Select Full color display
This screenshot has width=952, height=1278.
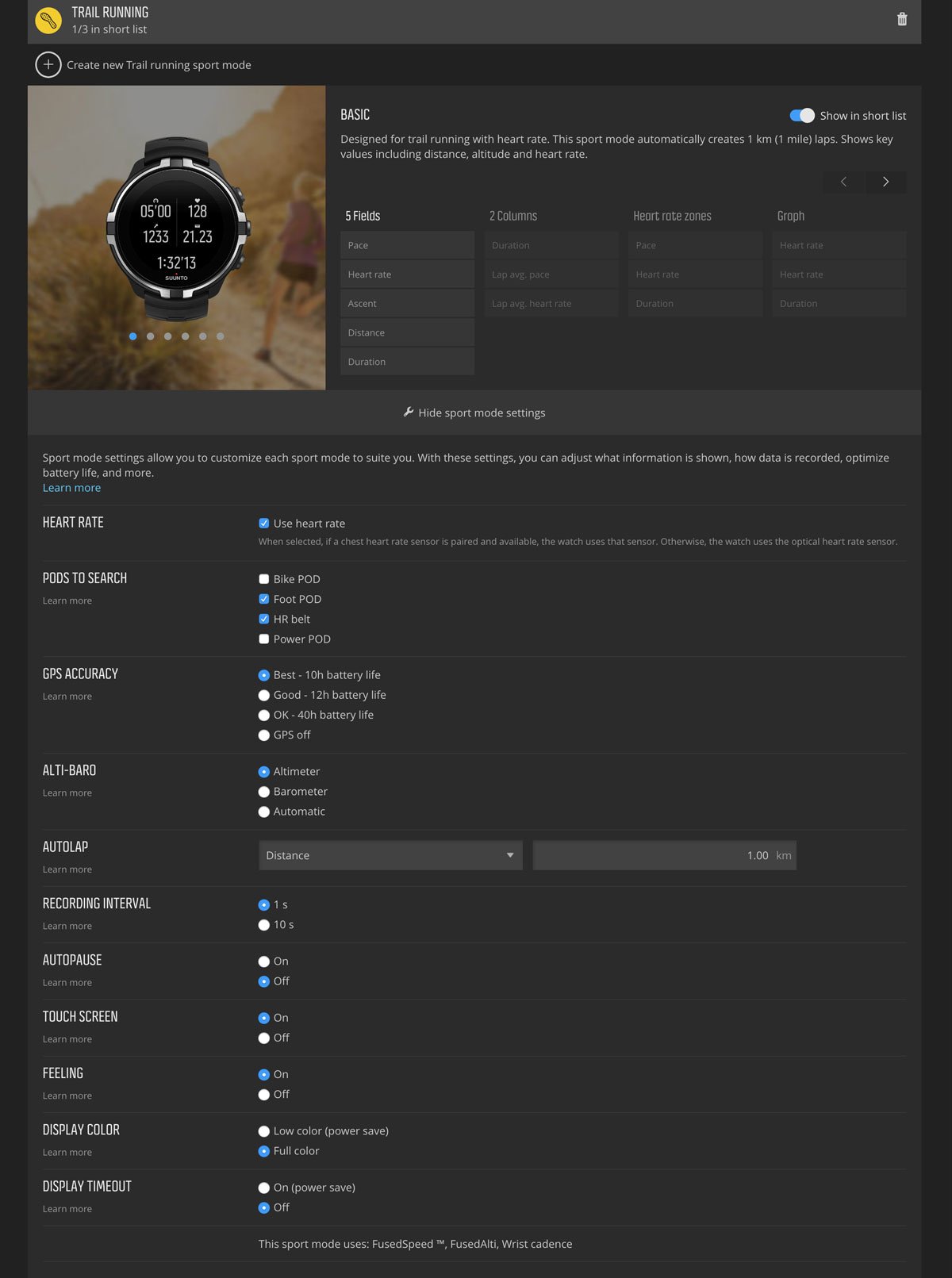(x=263, y=1151)
